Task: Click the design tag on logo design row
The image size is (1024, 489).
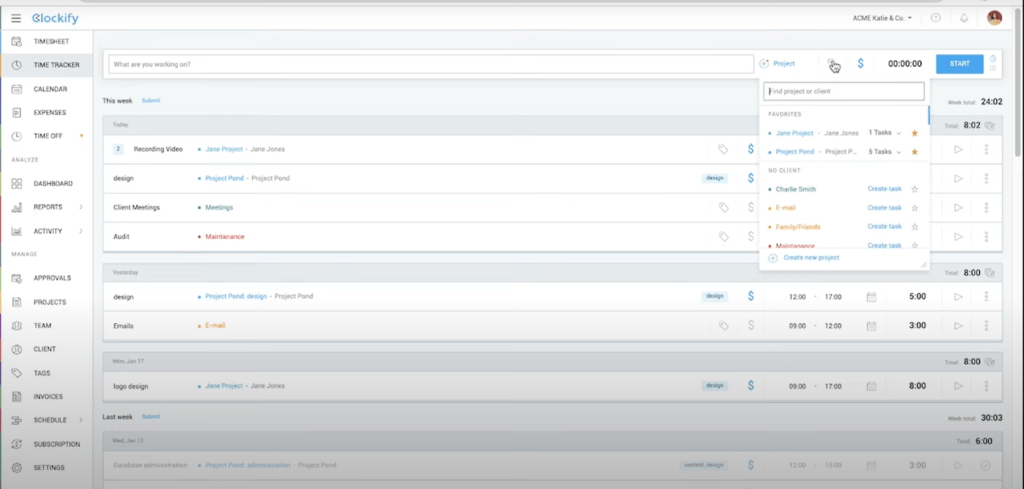Action: coord(715,386)
